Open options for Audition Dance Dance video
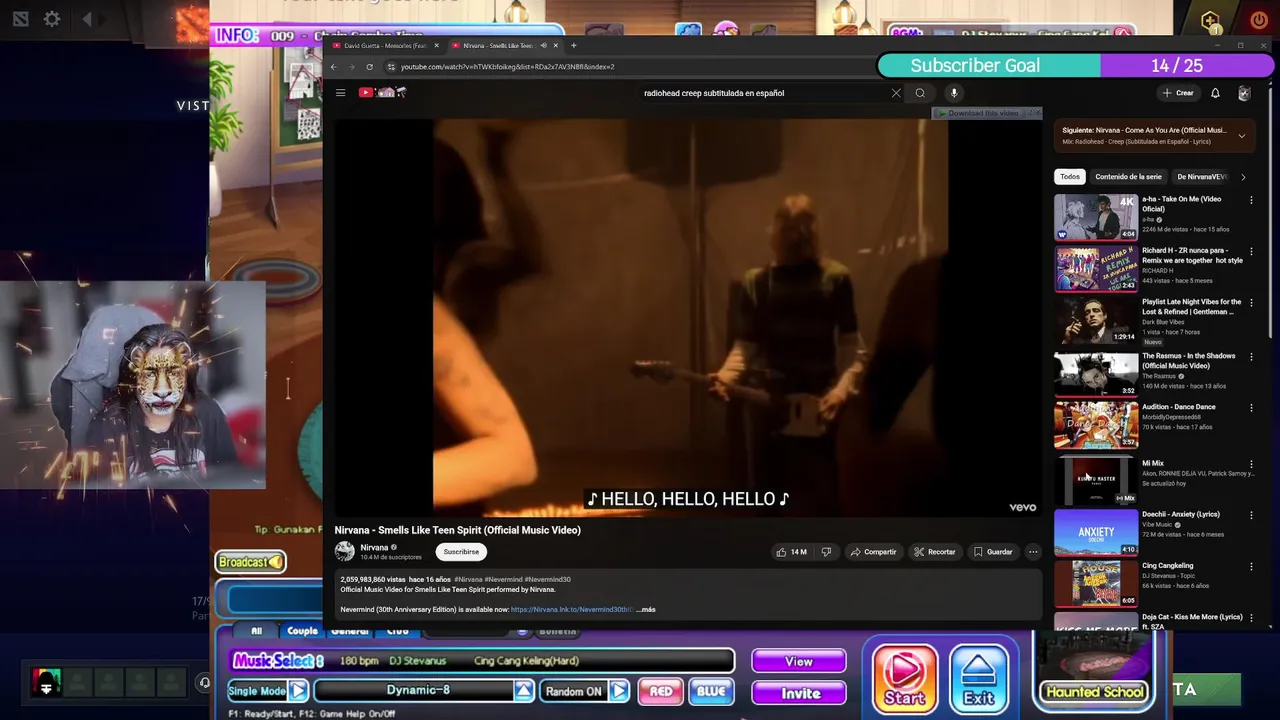The height and width of the screenshot is (720, 1280). pos(1251,408)
